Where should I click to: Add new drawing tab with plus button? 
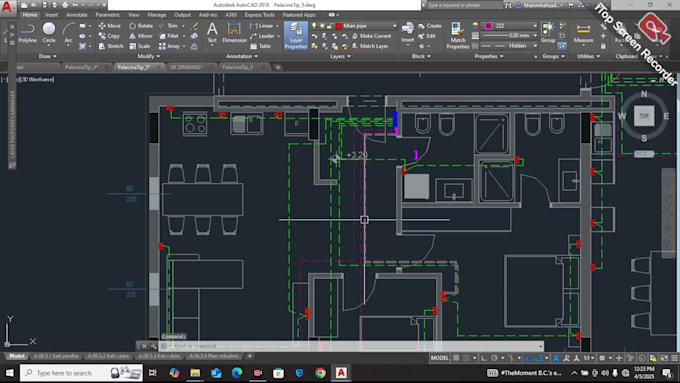(278, 67)
